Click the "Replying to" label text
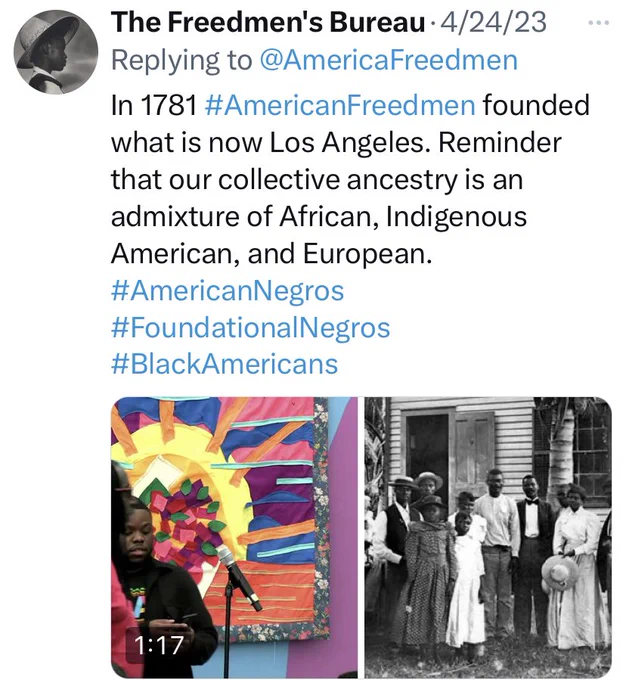The image size is (626, 680). (181, 60)
